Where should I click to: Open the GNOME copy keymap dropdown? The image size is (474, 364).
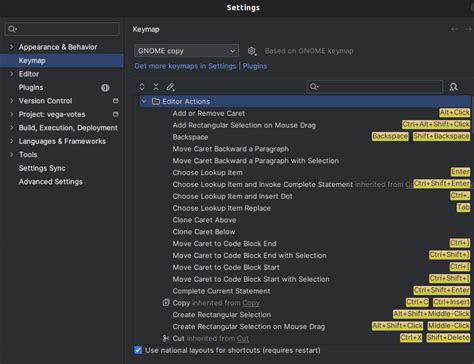pos(186,51)
